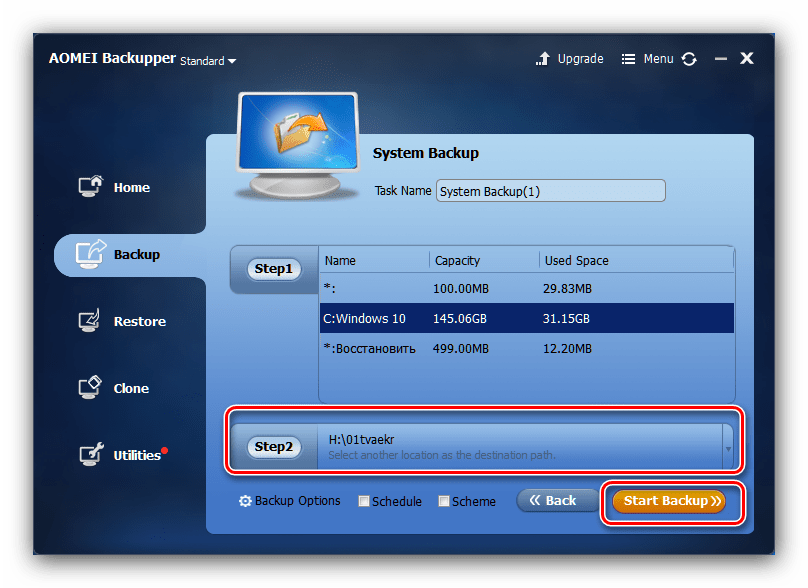Click the Upgrade arrow icon
Image resolution: width=808 pixels, height=588 pixels.
pos(544,59)
